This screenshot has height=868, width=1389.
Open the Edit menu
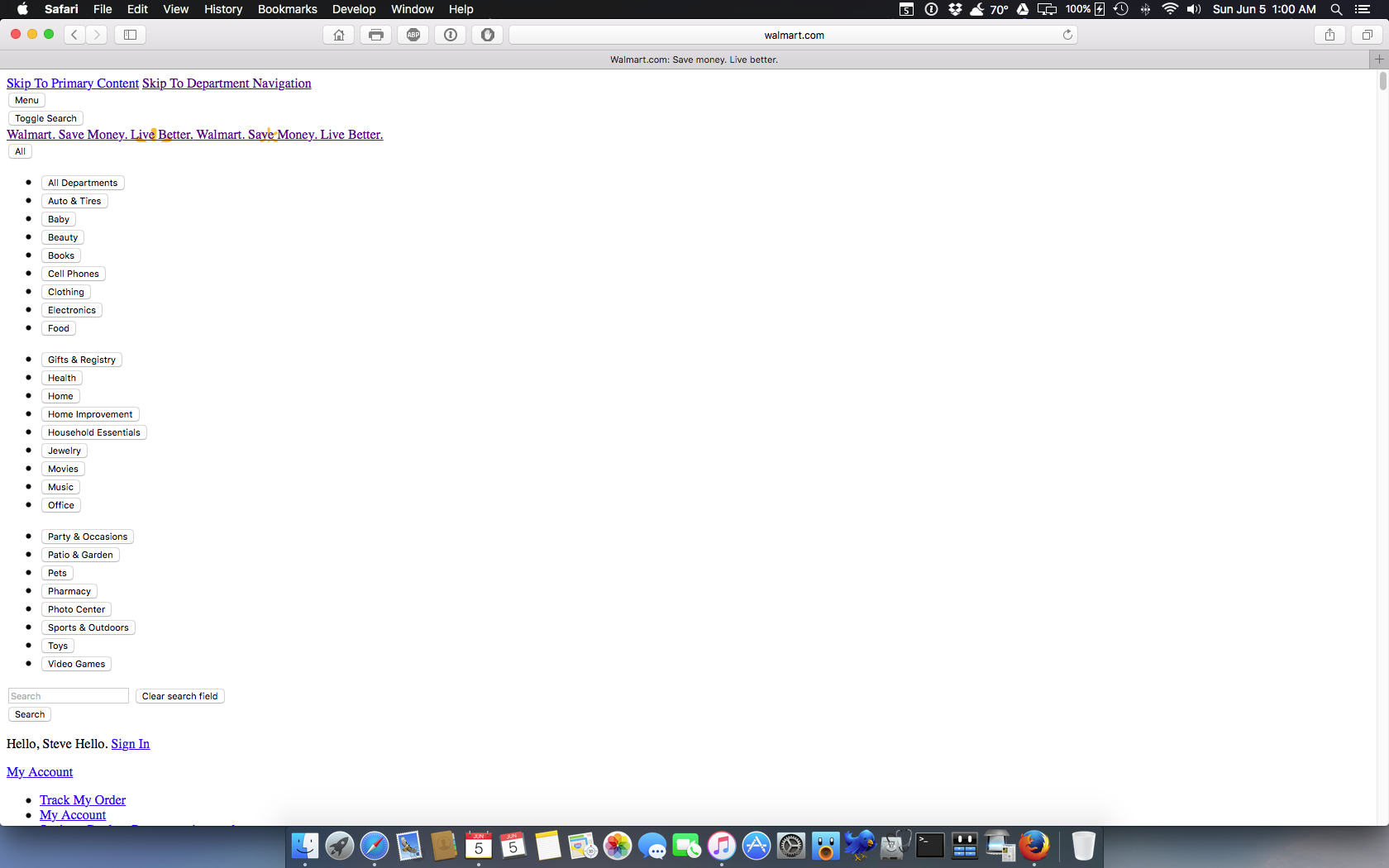[x=137, y=9]
